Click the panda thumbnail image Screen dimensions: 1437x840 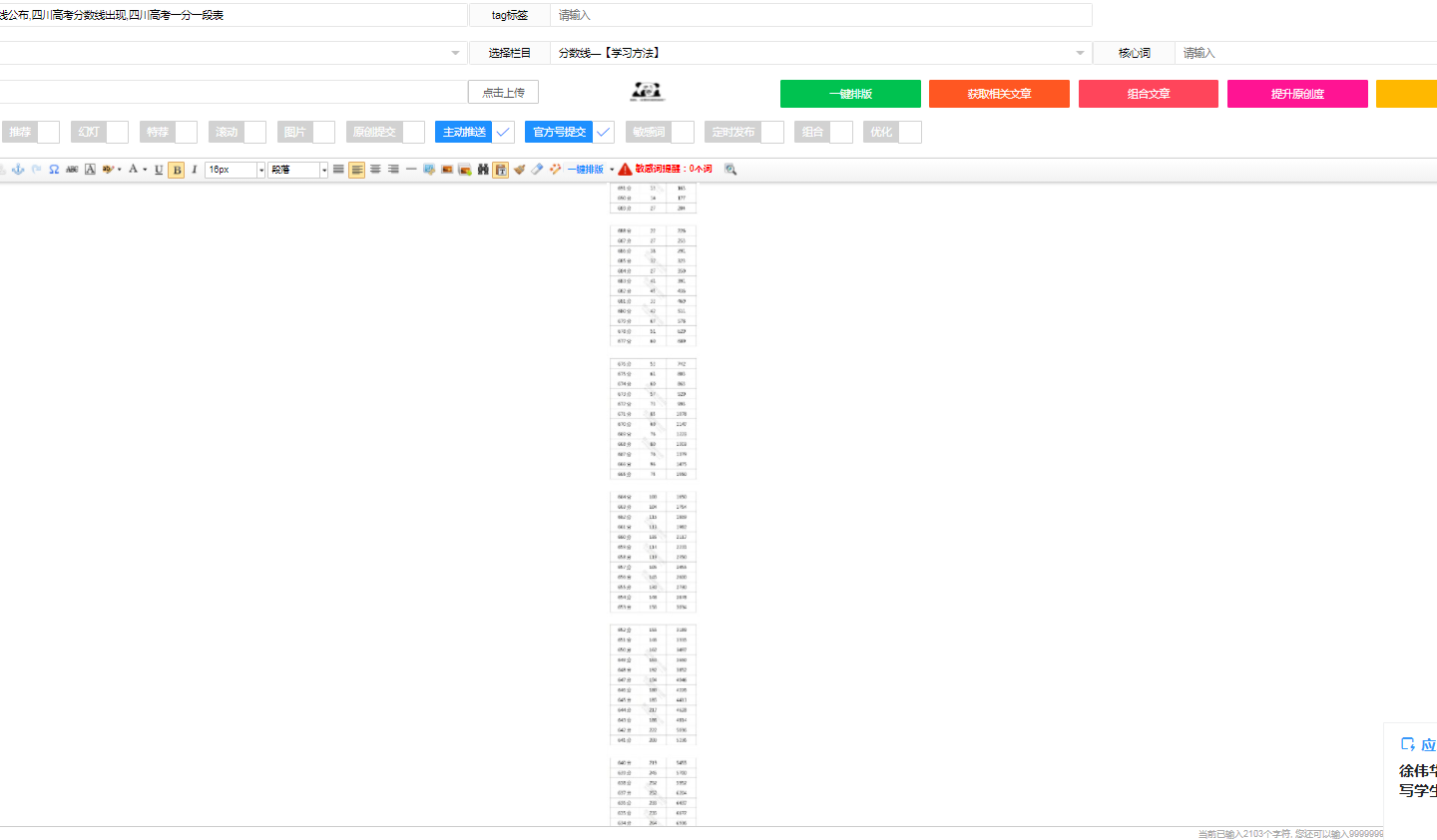(648, 93)
